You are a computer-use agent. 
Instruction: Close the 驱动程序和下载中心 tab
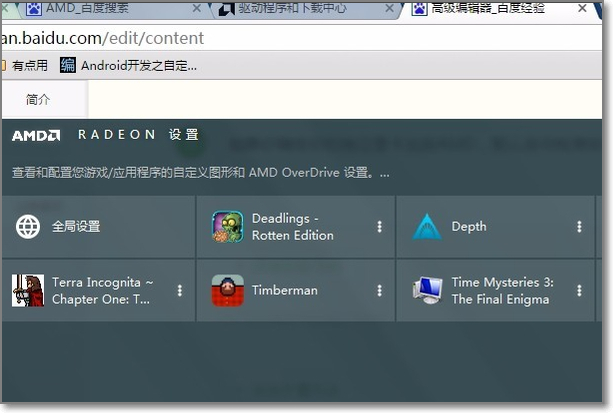389,8
